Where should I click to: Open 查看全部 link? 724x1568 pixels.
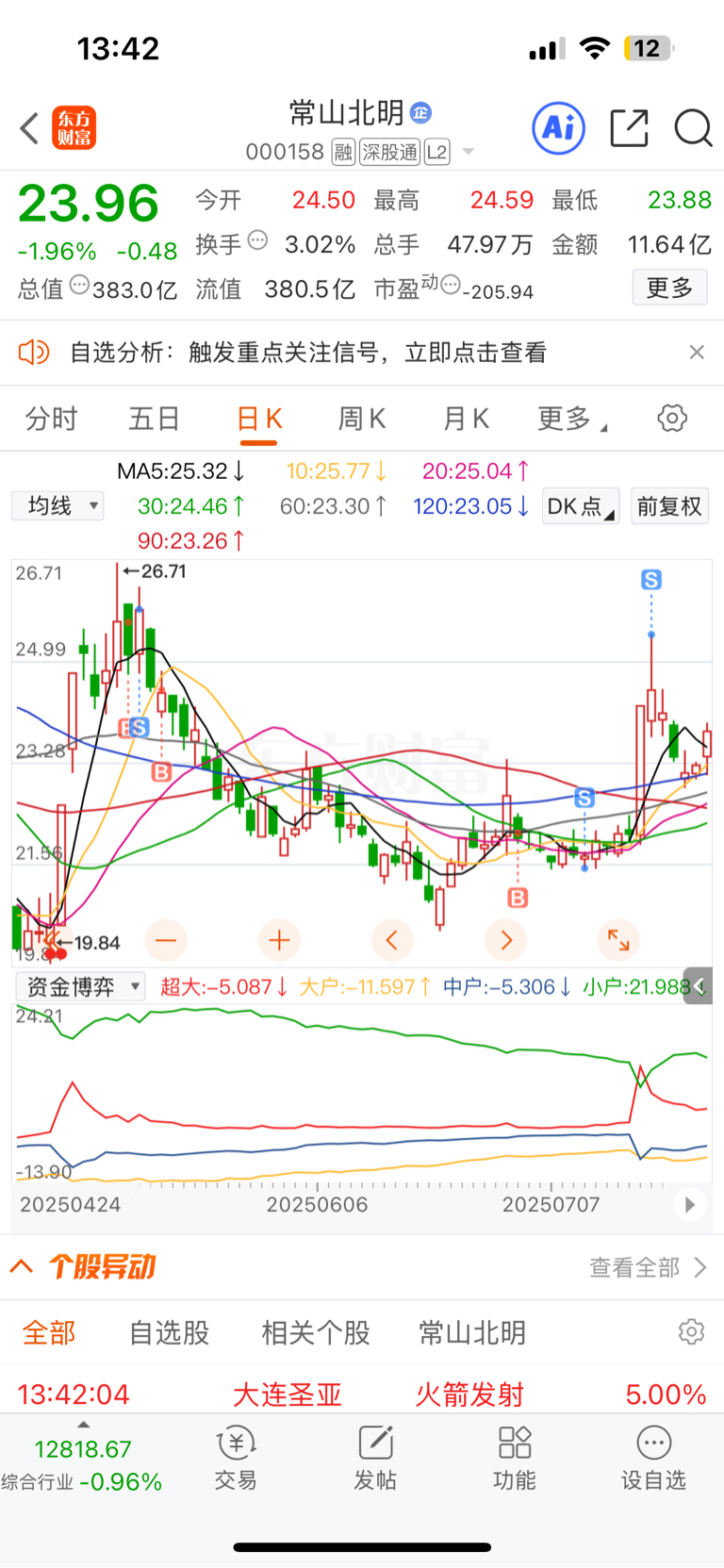click(x=649, y=1267)
